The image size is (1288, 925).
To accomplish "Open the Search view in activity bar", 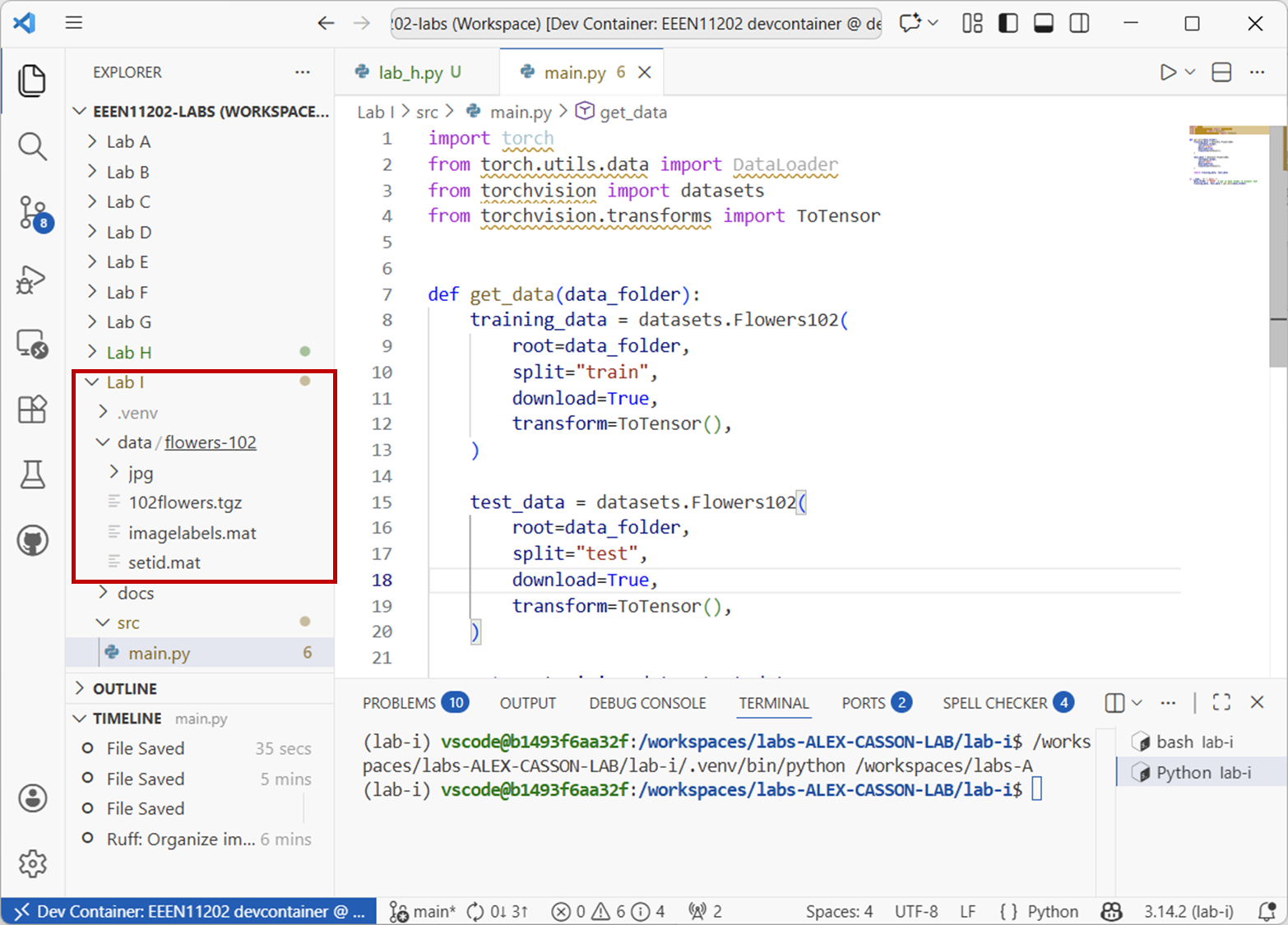I will pyautogui.click(x=32, y=146).
